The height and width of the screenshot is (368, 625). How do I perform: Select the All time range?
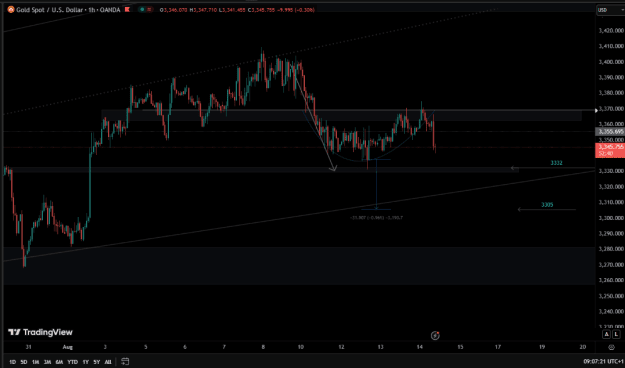[x=108, y=362]
